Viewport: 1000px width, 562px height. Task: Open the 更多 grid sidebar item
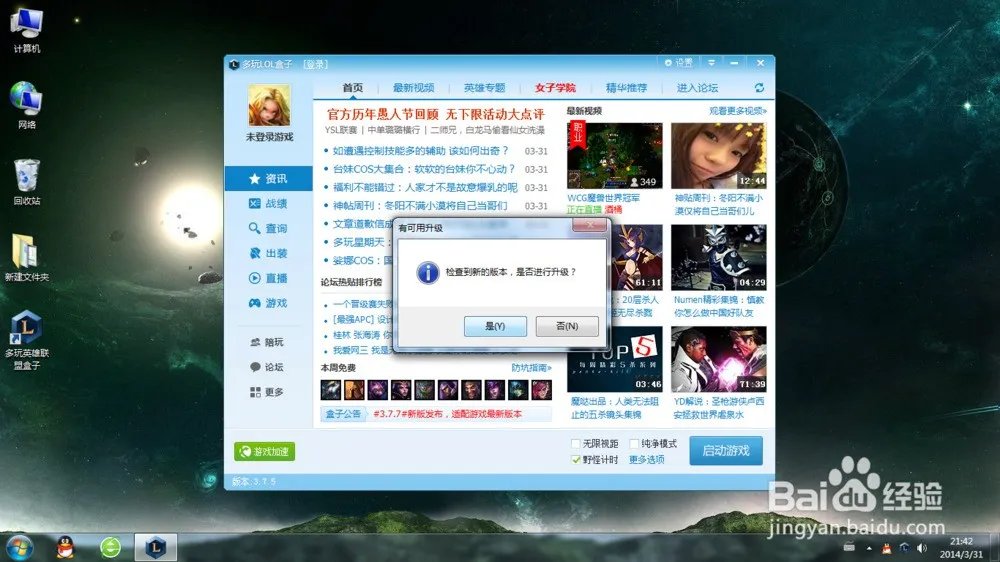coord(267,392)
